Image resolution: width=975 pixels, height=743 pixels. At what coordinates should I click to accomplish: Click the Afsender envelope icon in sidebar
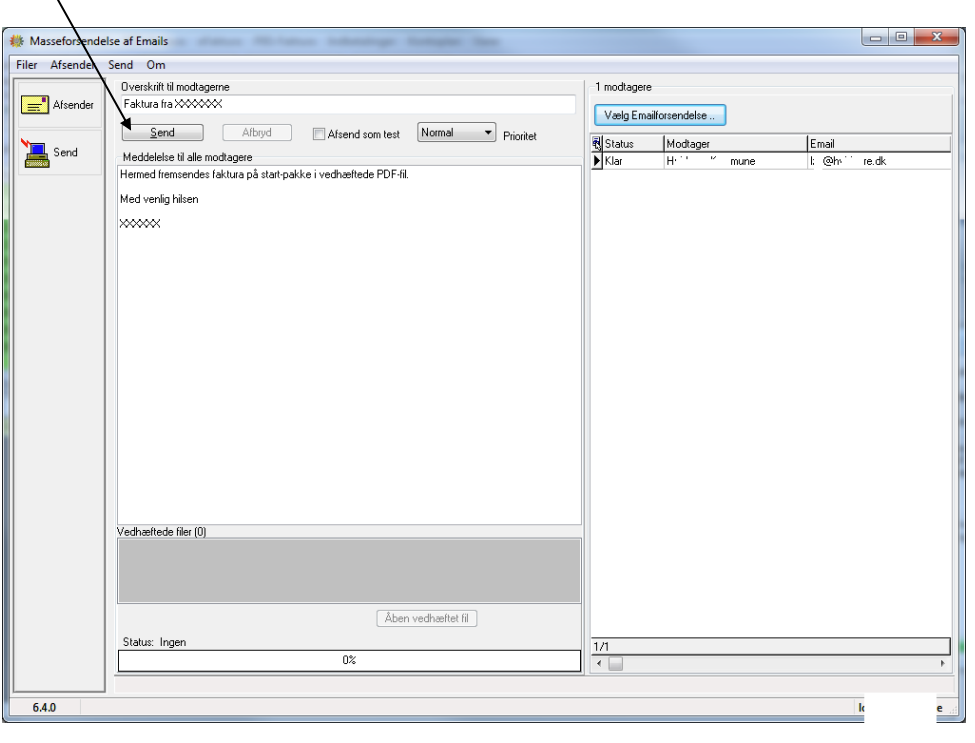coord(34,104)
